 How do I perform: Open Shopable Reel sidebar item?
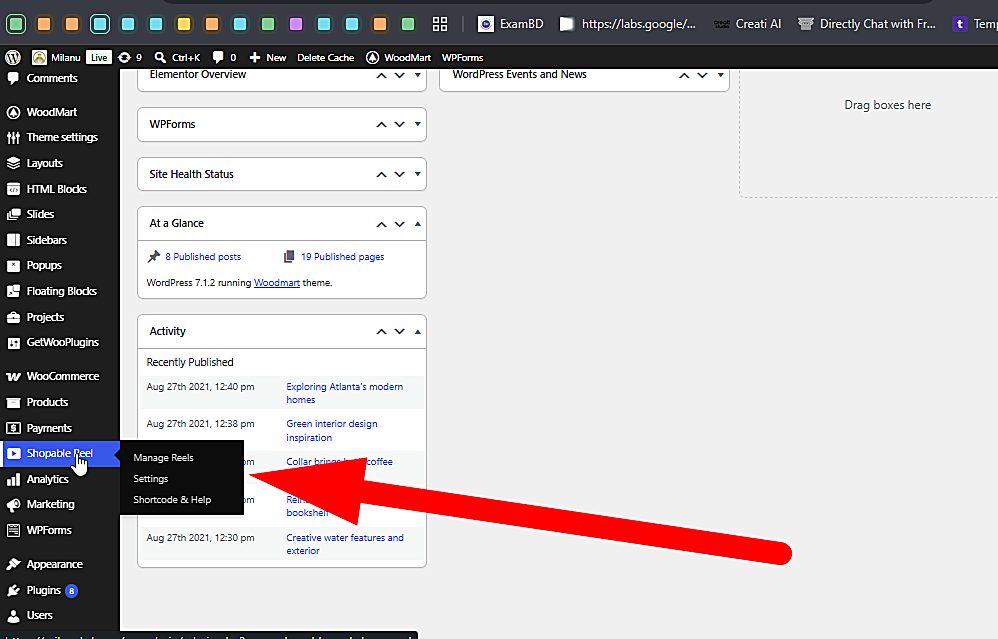coord(60,453)
